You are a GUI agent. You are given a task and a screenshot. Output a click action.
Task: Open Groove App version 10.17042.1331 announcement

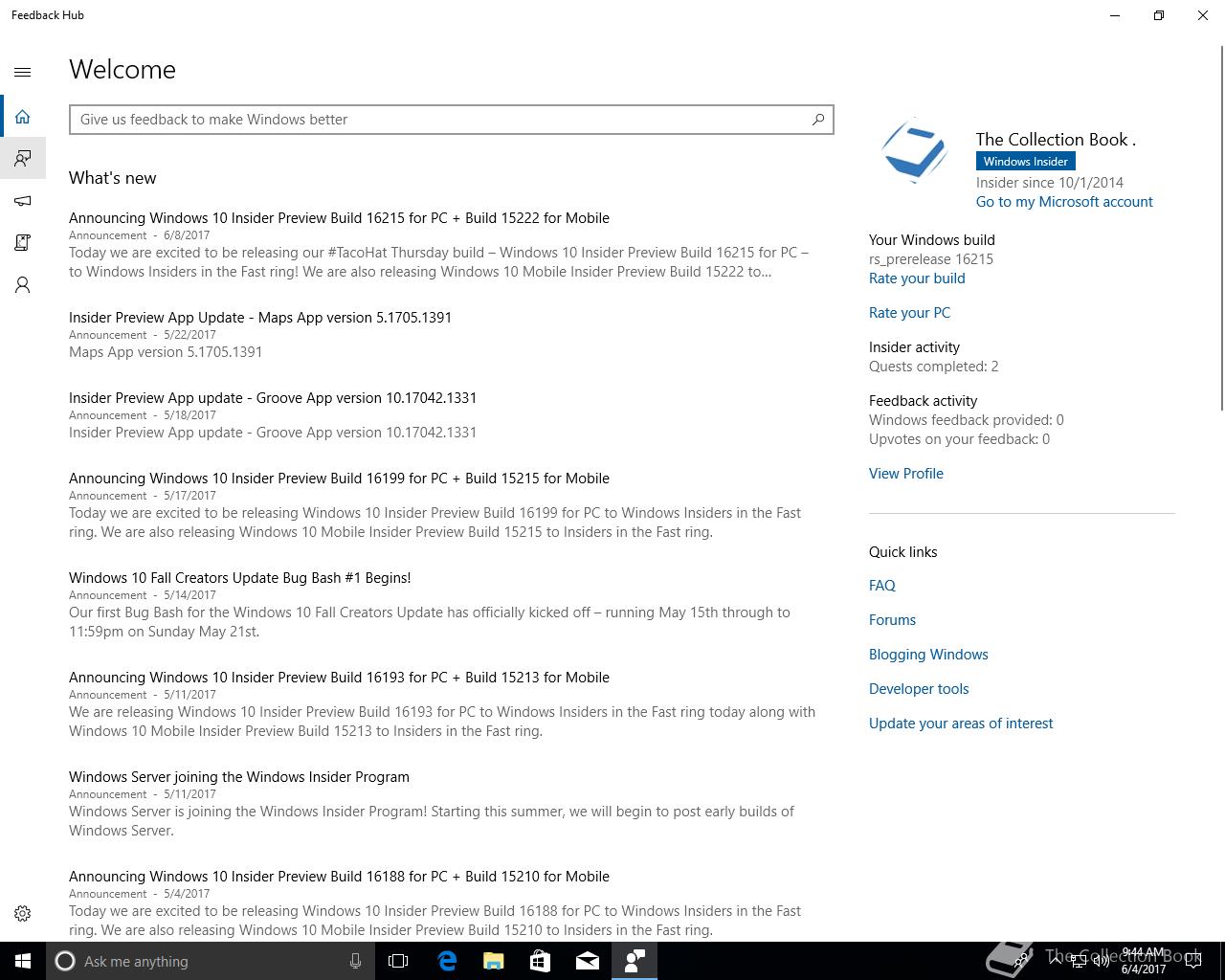273,398
